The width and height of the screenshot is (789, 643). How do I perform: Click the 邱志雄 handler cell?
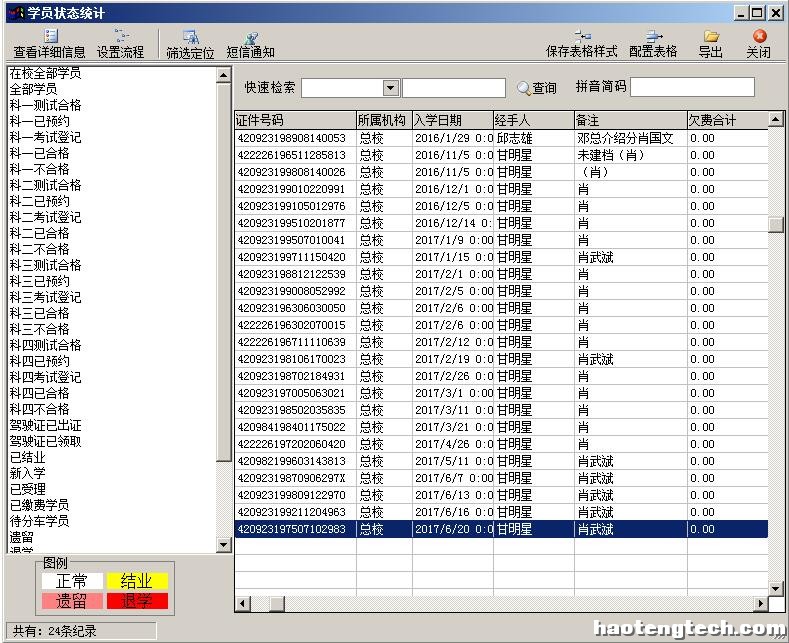coord(533,138)
